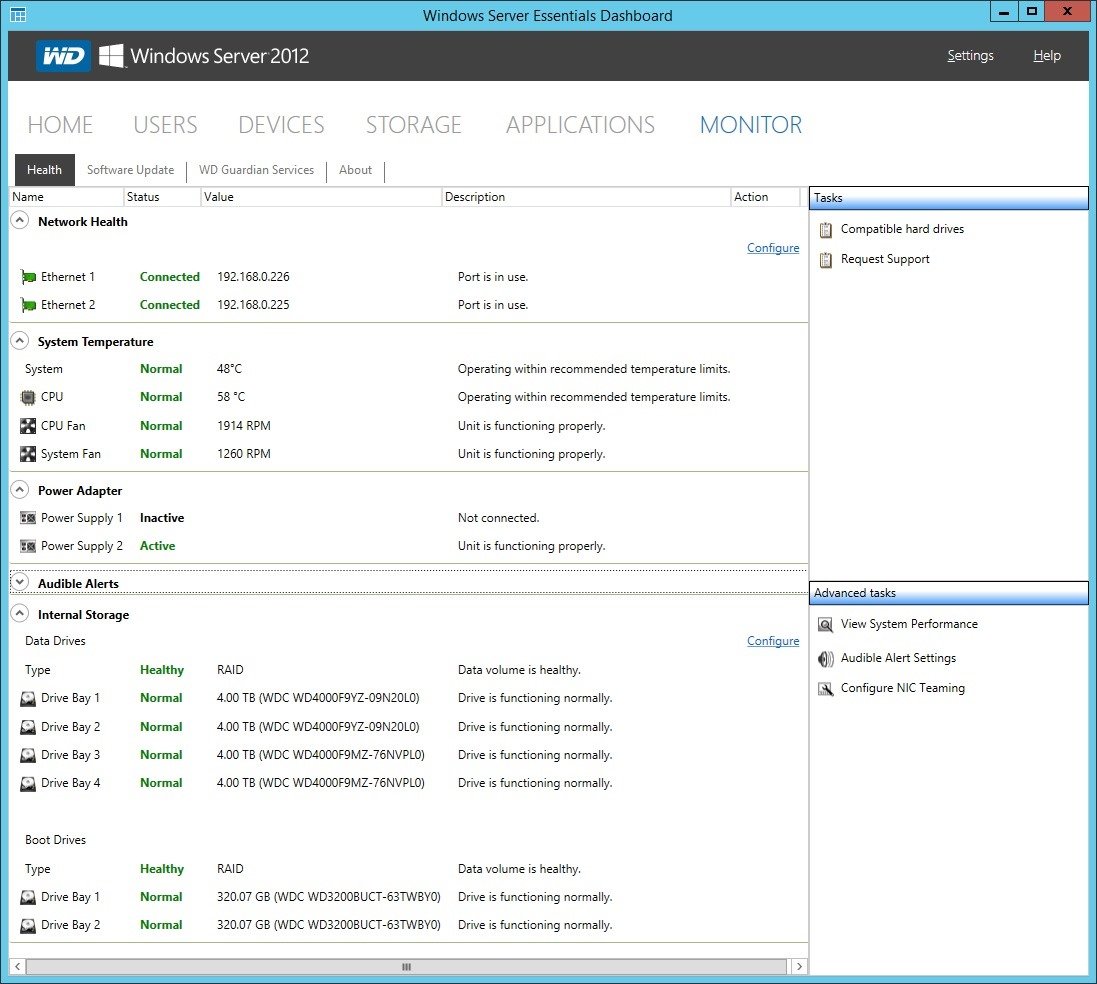Open the About tab
This screenshot has height=984, width=1097.
(x=355, y=170)
